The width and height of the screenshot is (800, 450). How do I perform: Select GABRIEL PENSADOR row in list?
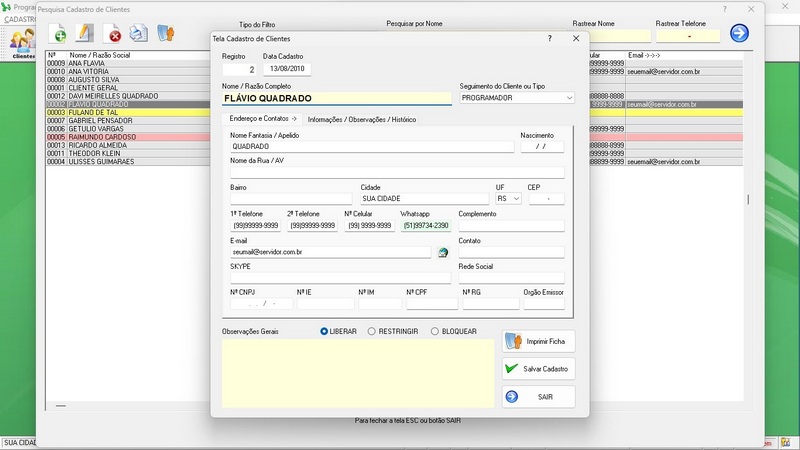pyautogui.click(x=128, y=120)
